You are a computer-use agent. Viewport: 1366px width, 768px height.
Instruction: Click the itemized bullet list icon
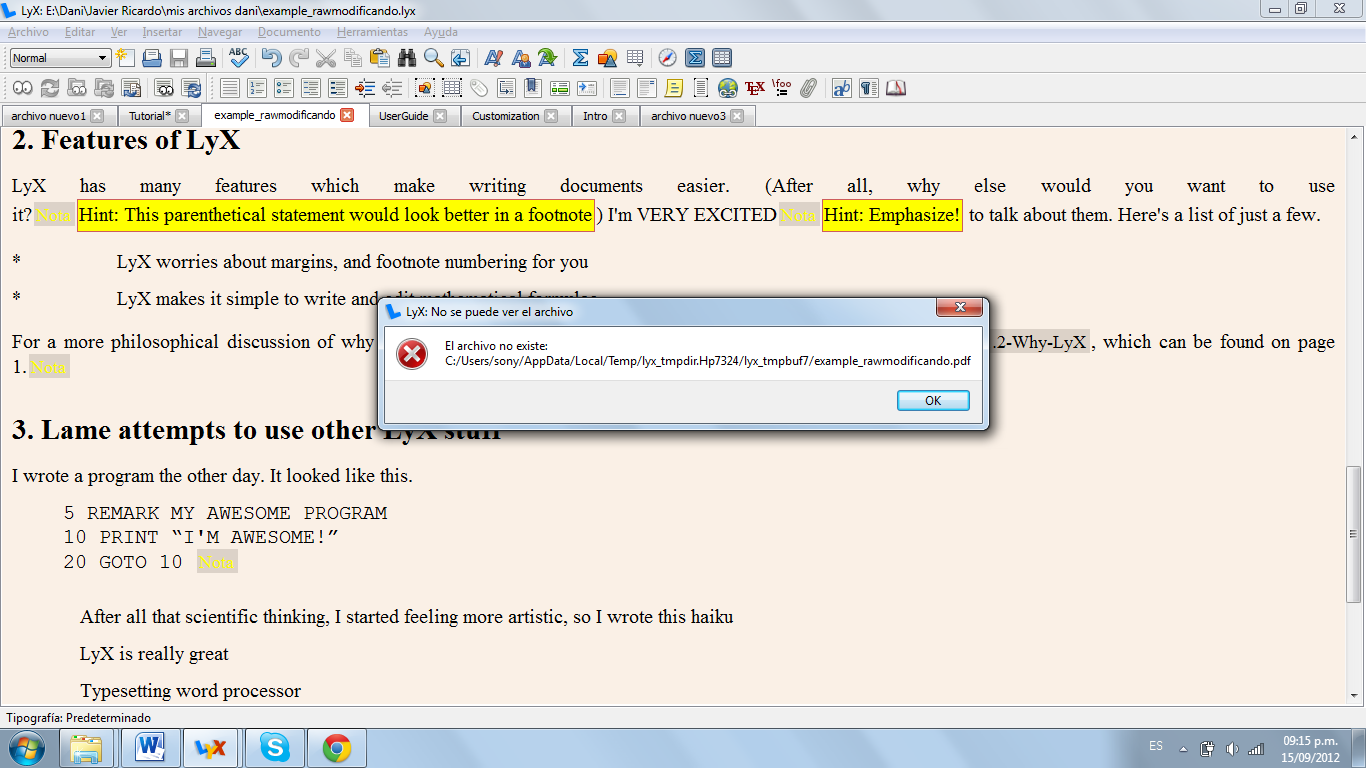[283, 88]
